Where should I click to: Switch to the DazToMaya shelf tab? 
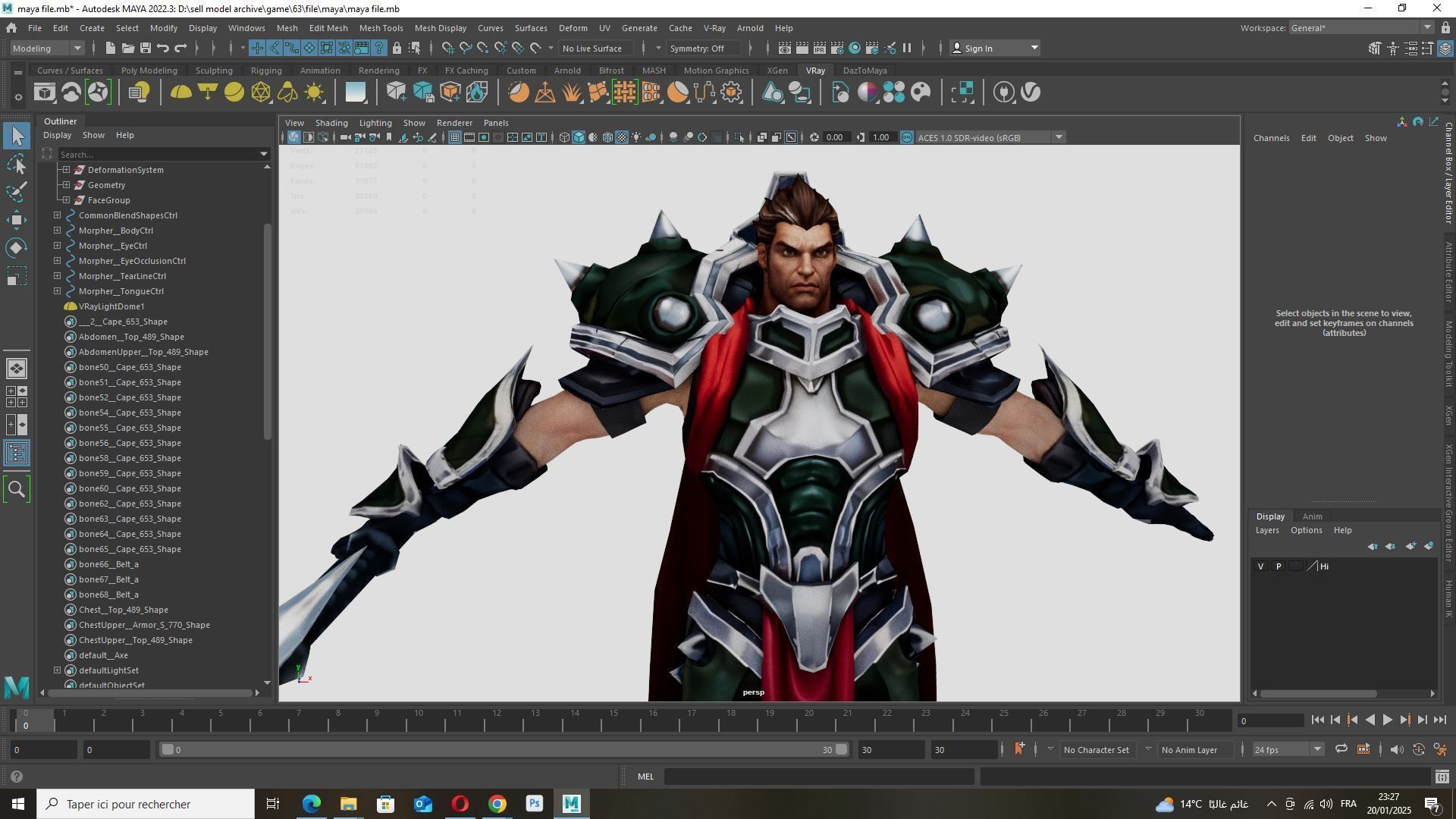pyautogui.click(x=864, y=71)
